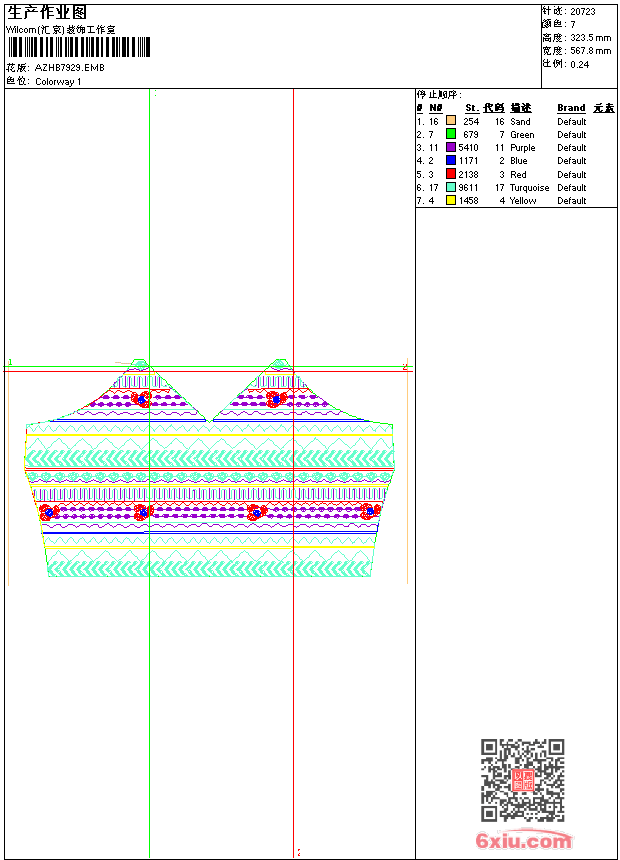Click the height value 323.5 mm
Screen dimensions: 620x860
(590, 38)
